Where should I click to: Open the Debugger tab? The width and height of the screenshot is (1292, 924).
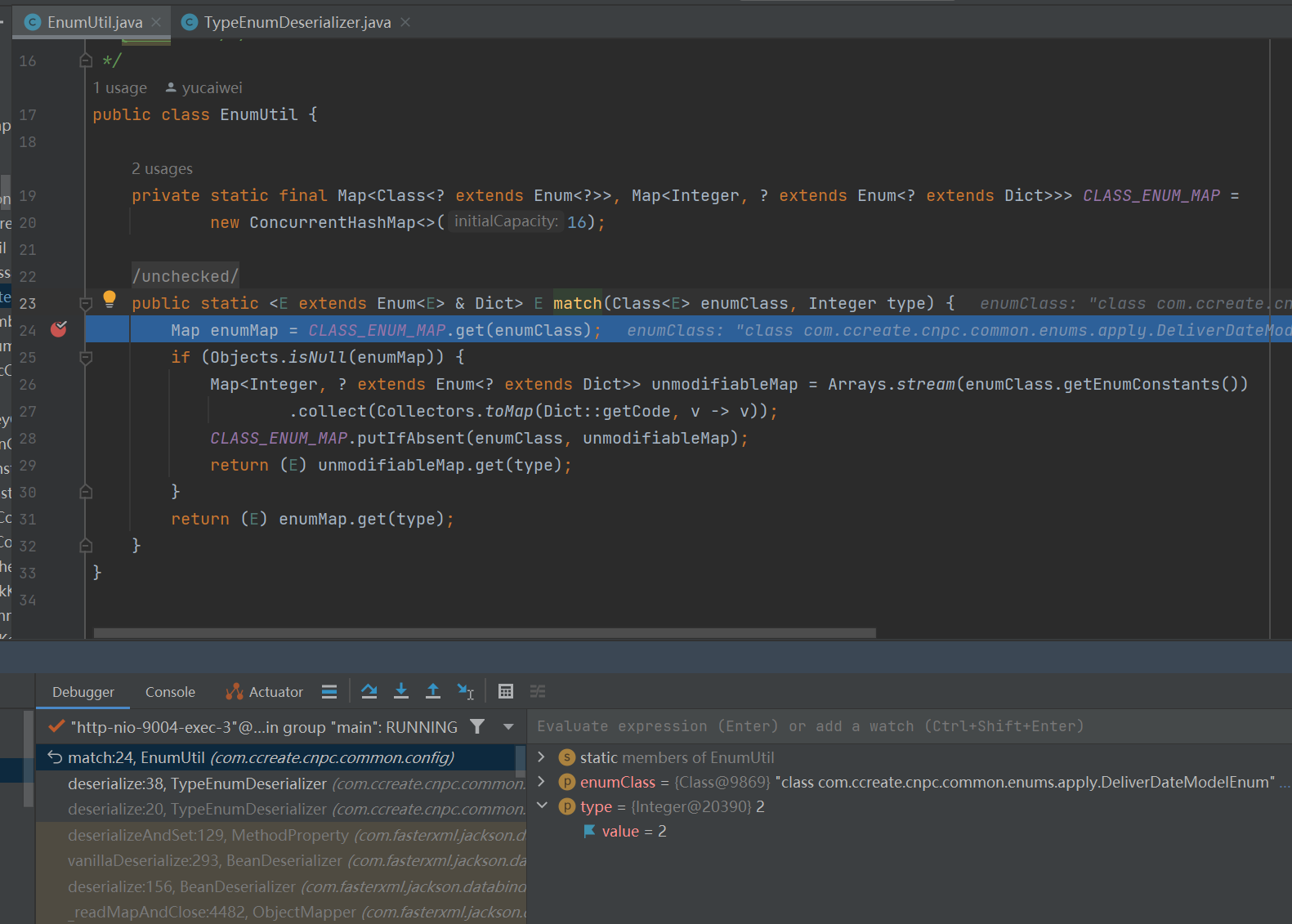point(83,692)
